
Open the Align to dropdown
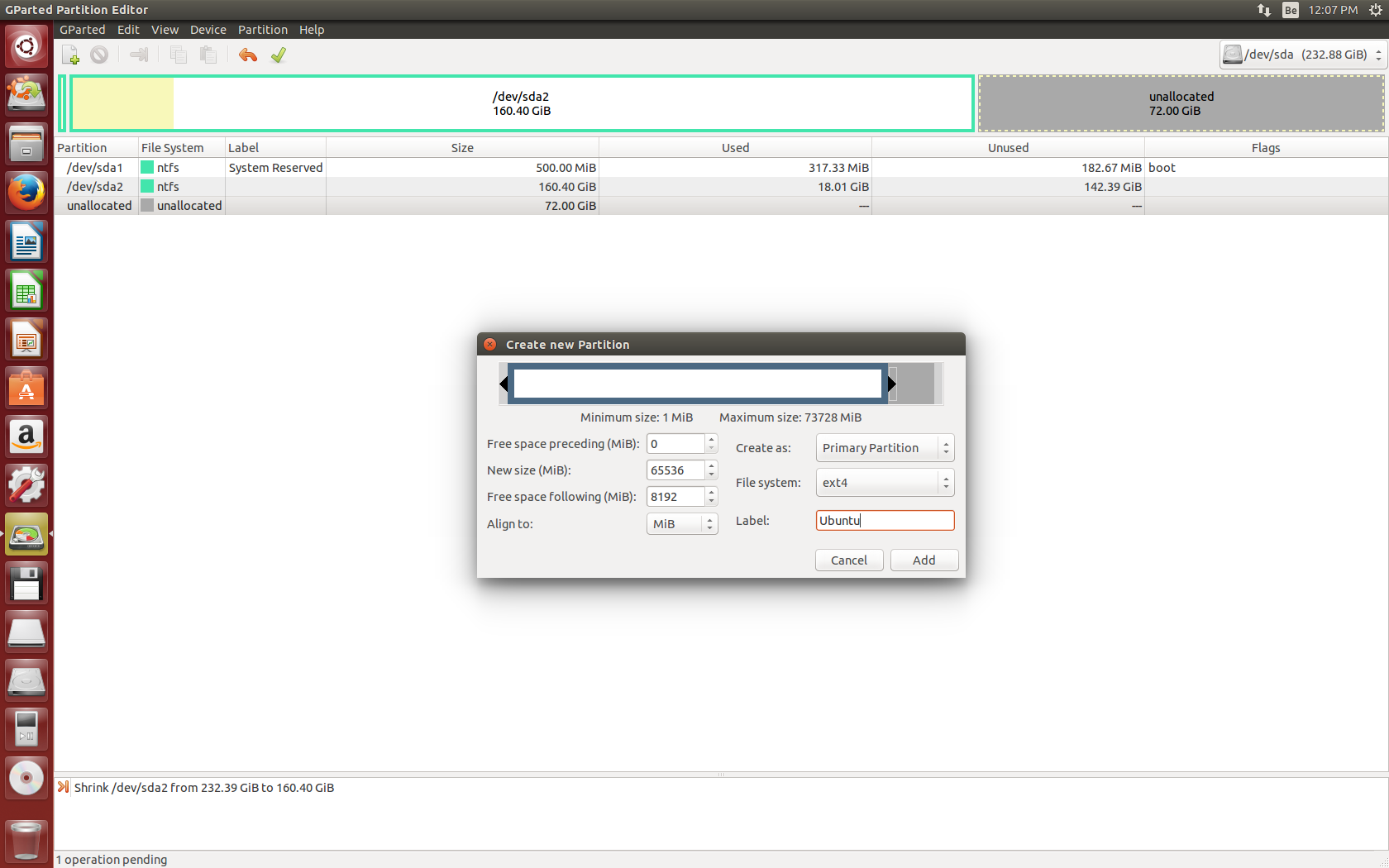coord(681,523)
